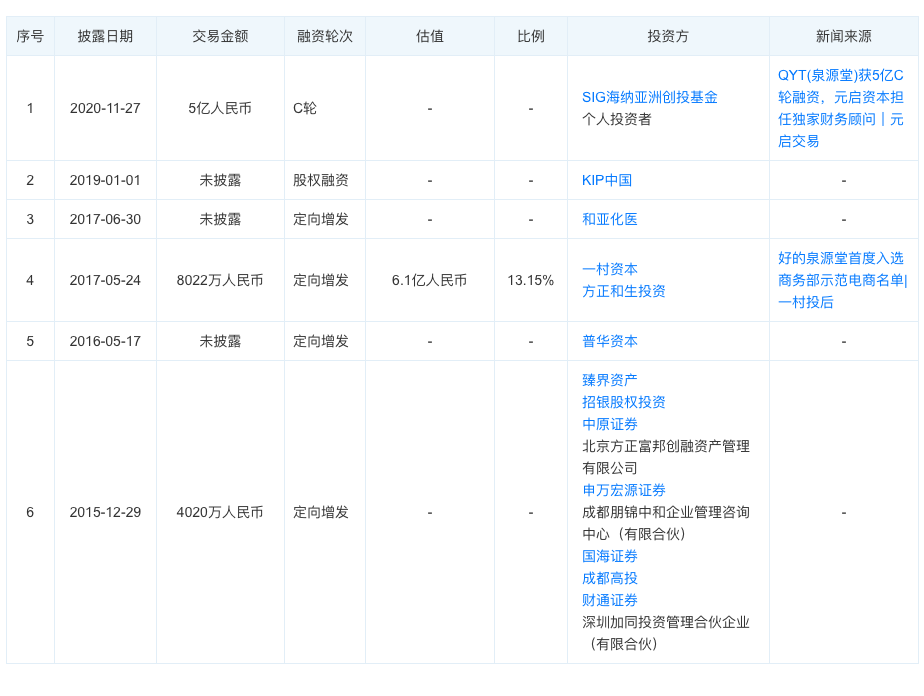Click 定向增发 in the 2017-06-30 row
Screen dimensions: 924x696
point(321,219)
